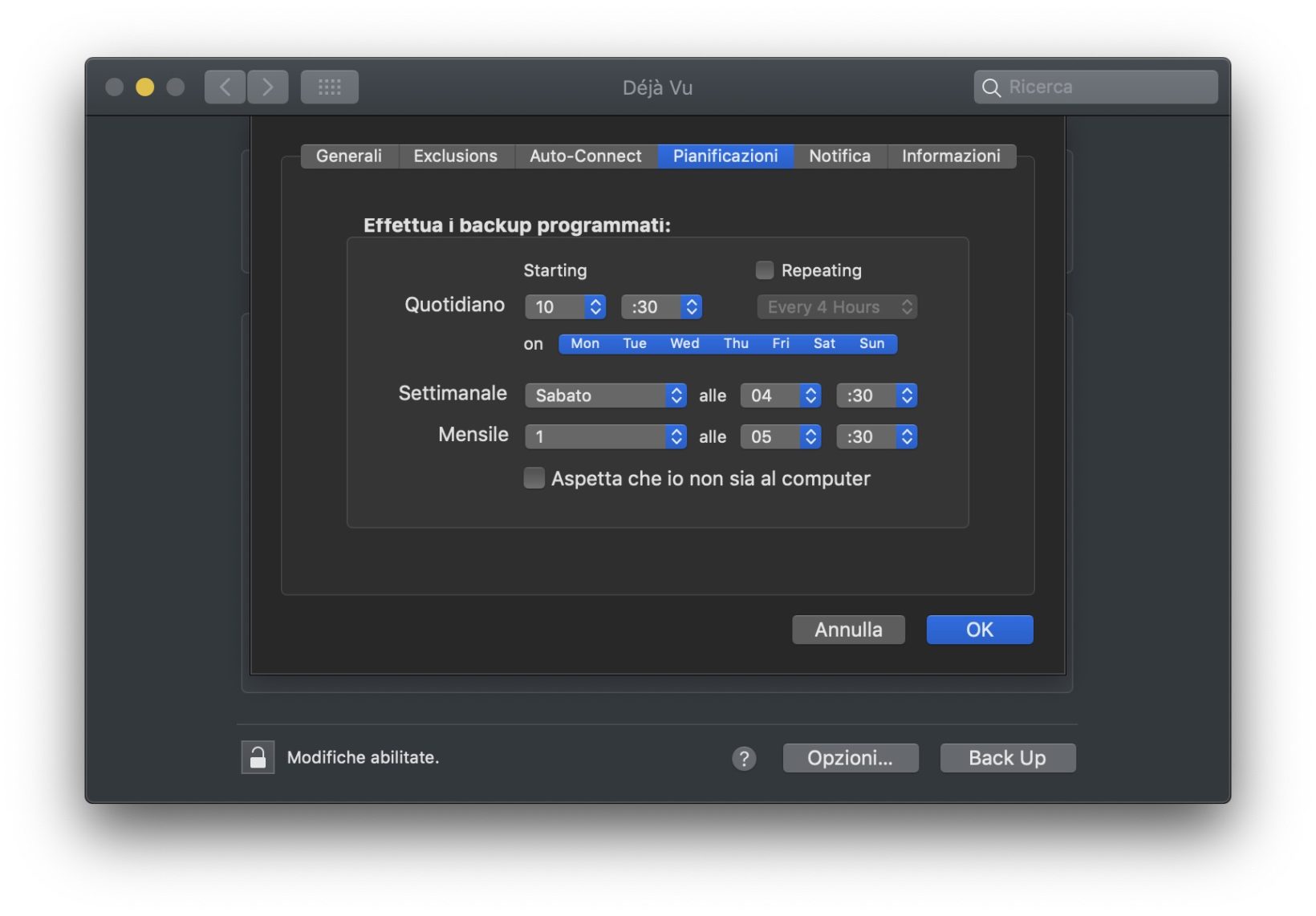Go back with the left chevron button

tap(225, 87)
